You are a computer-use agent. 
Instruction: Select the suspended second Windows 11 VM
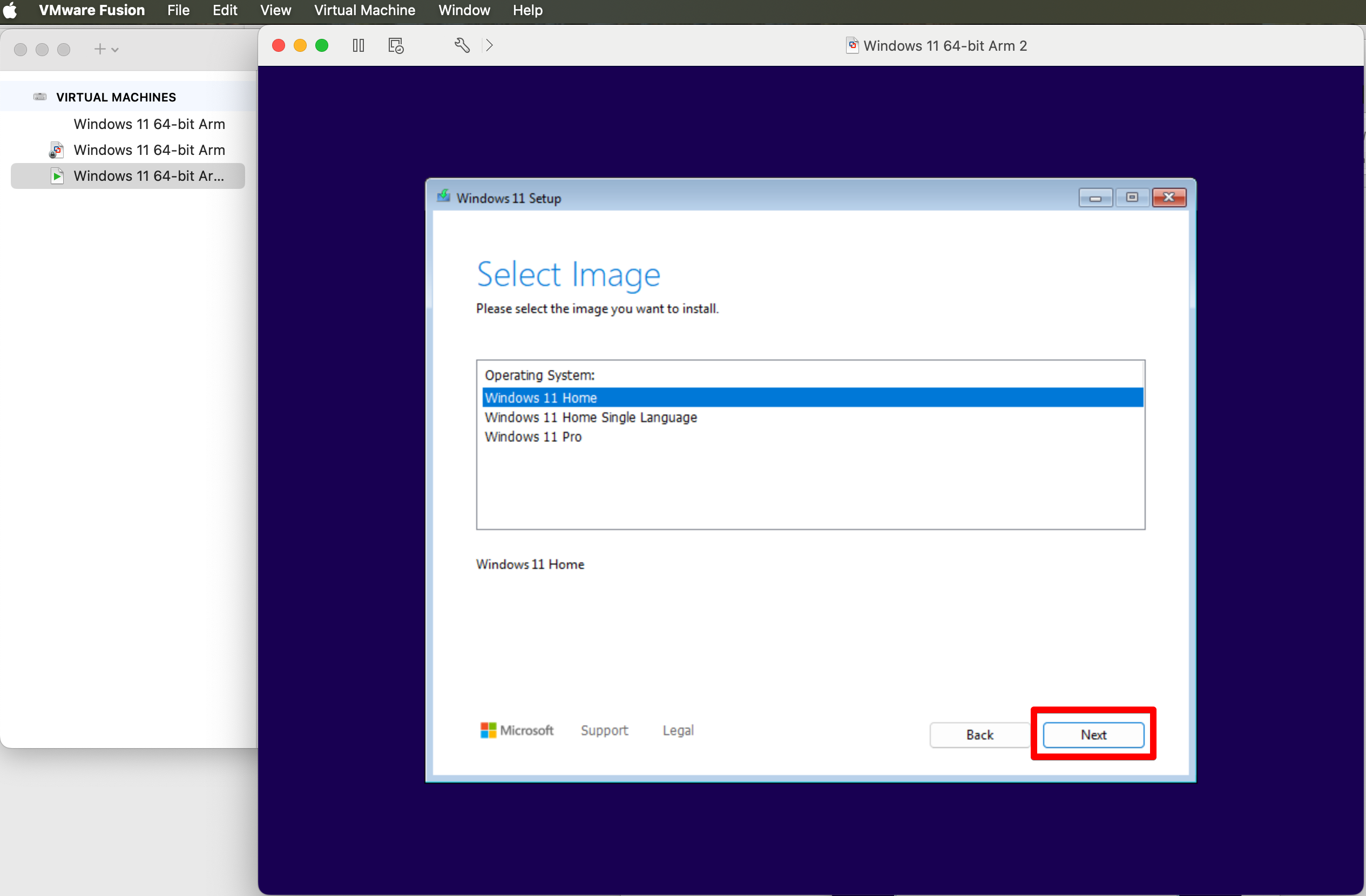pyautogui.click(x=148, y=150)
